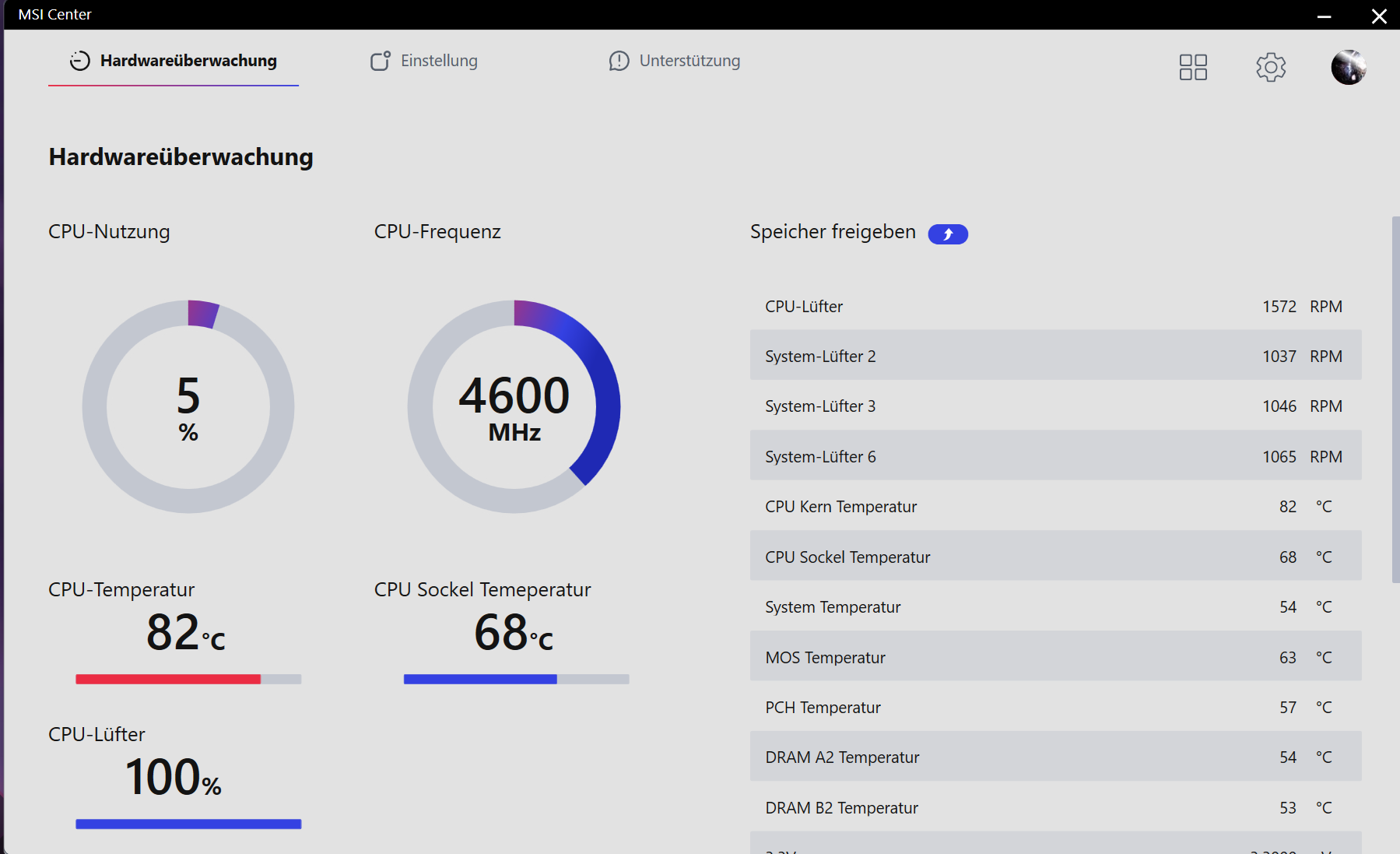The height and width of the screenshot is (854, 1400).
Task: Click the Unterstützung speech bubble icon
Action: pyautogui.click(x=619, y=61)
